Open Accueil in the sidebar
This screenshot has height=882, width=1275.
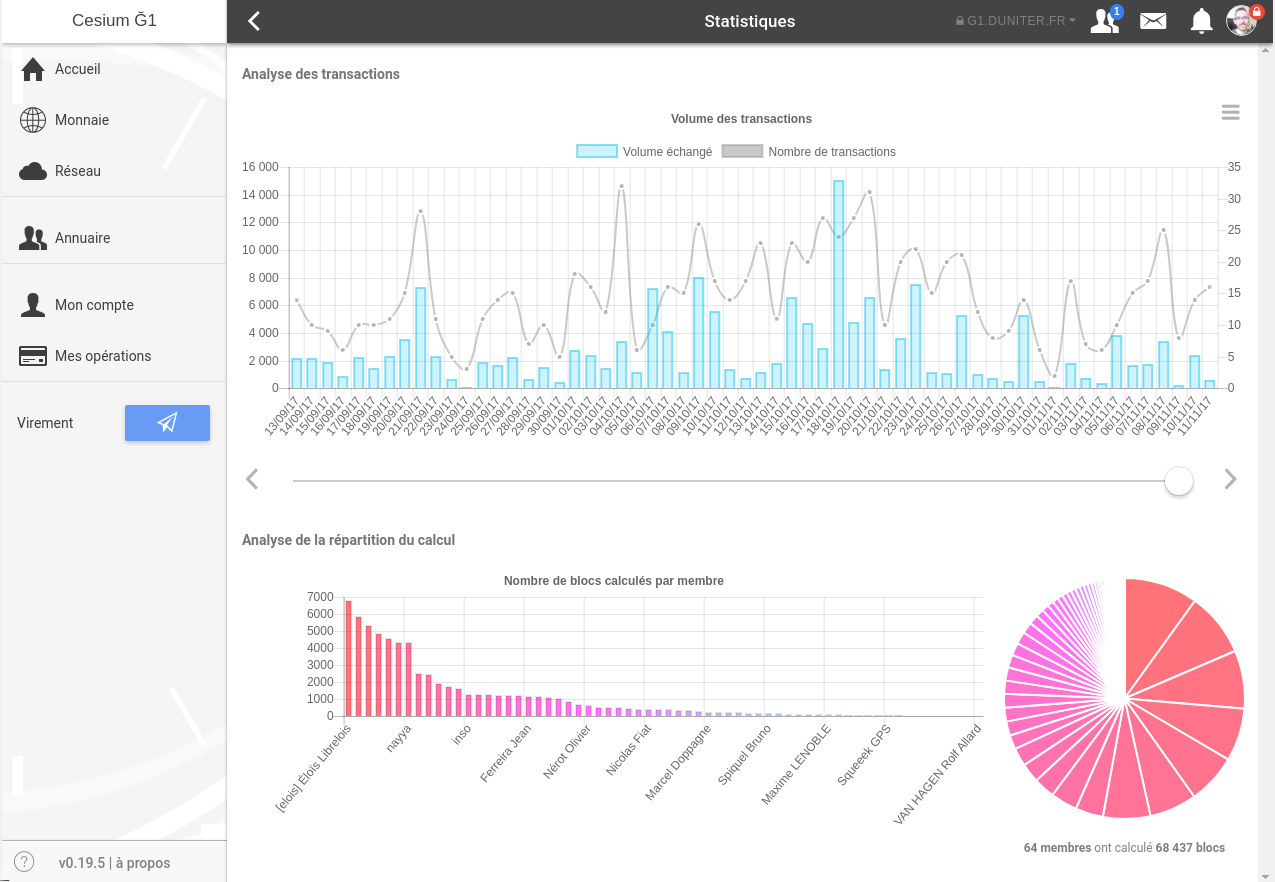pos(77,69)
